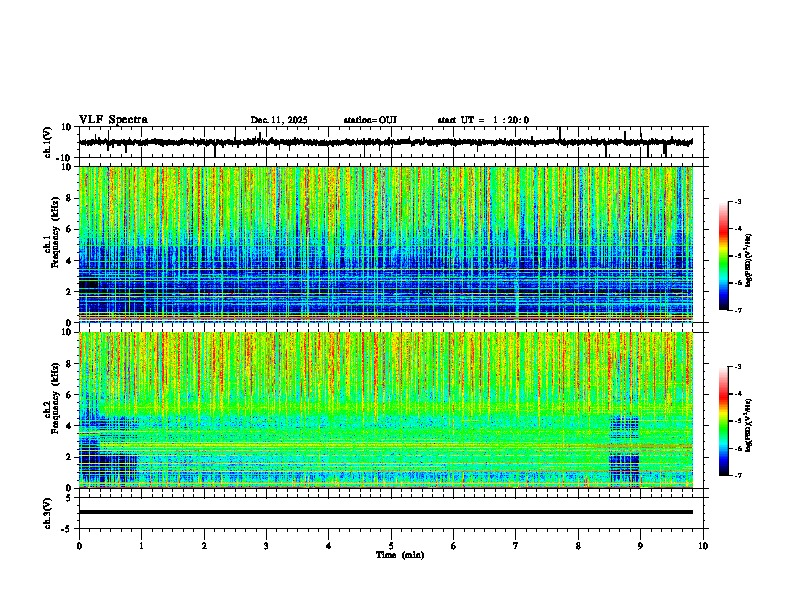Click the time axis tick label "3"
Viewport: 792px width, 612px height.
pyautogui.click(x=266, y=546)
